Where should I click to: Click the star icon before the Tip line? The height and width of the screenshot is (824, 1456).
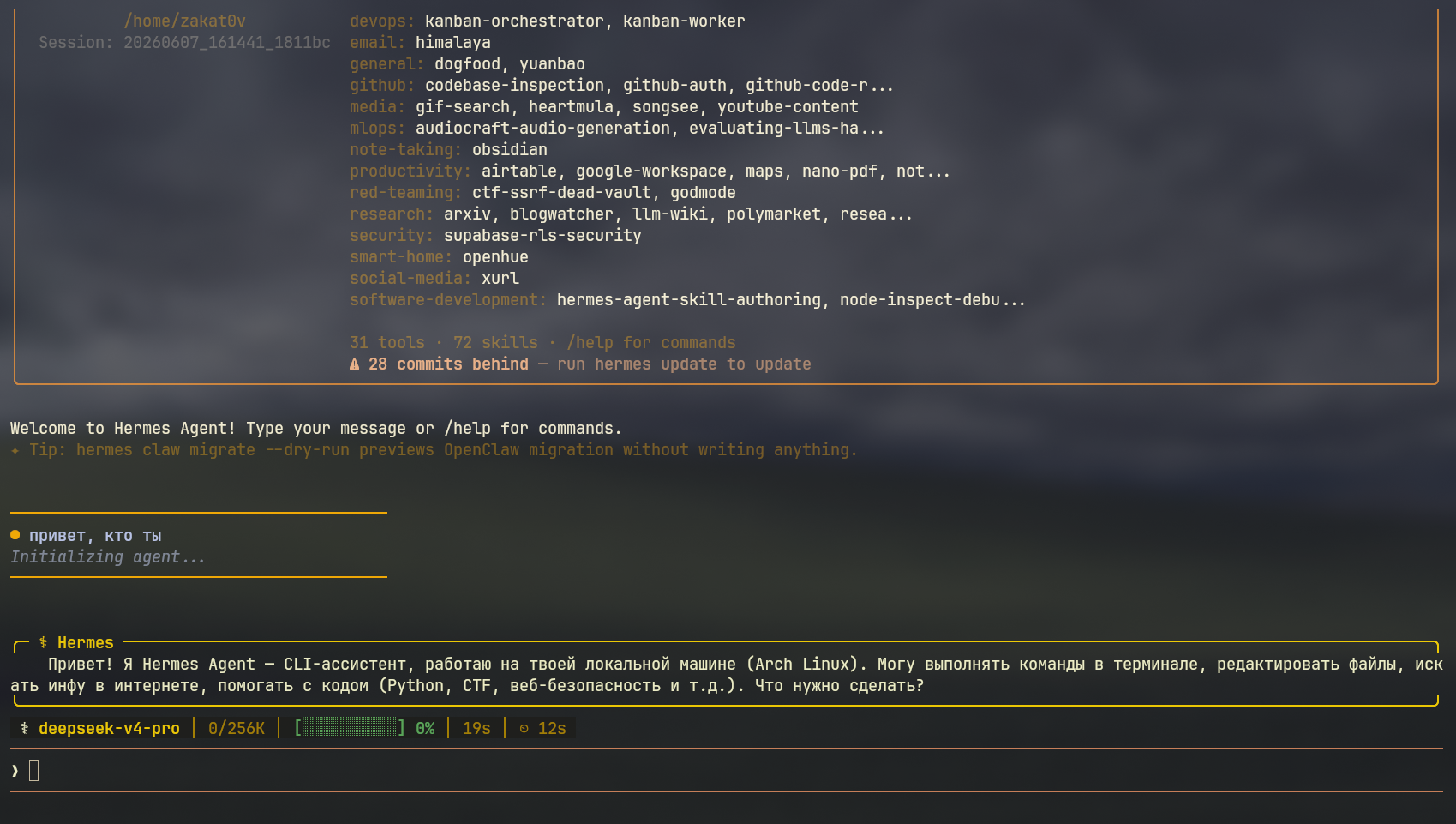(x=15, y=450)
